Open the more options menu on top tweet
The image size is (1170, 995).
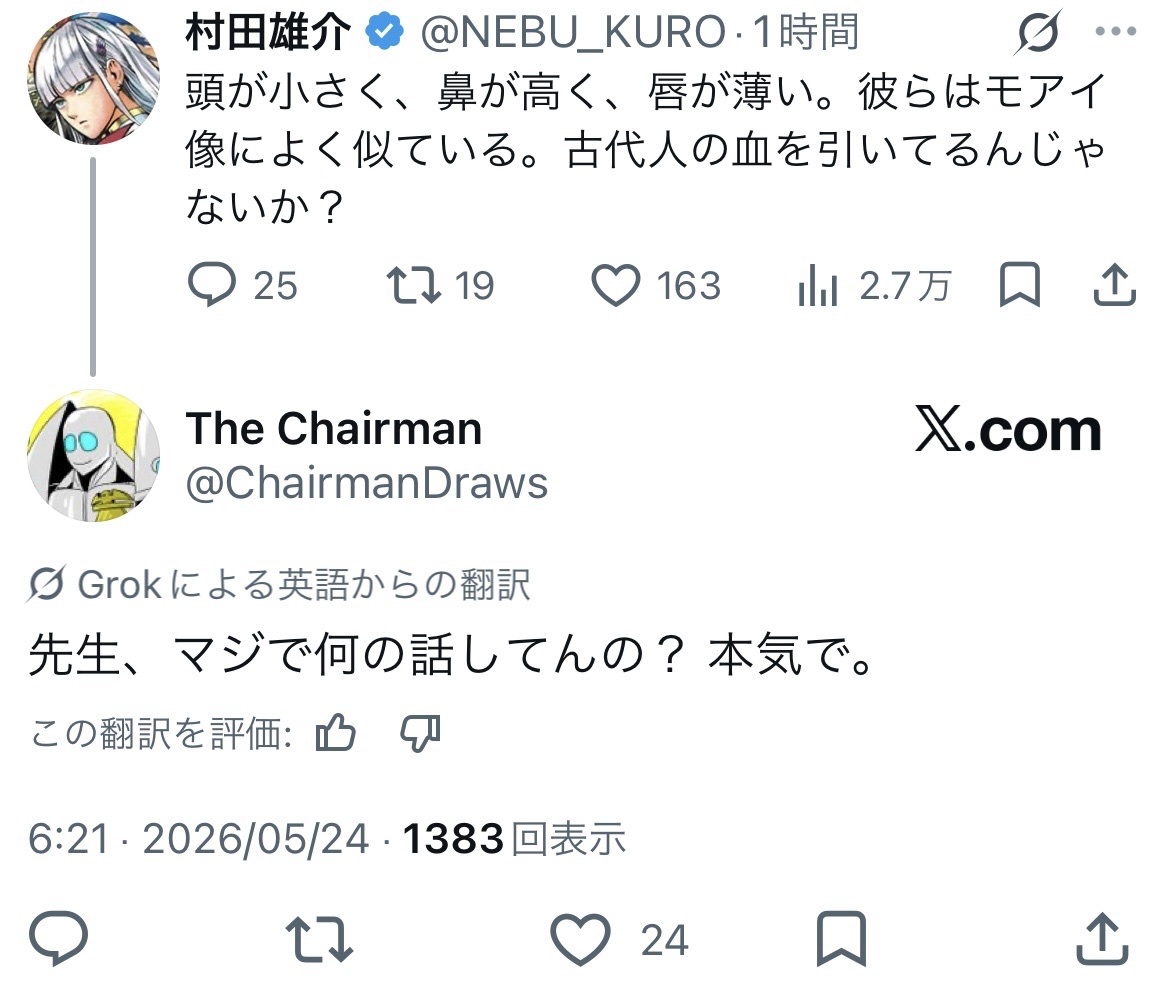[x=1116, y=31]
